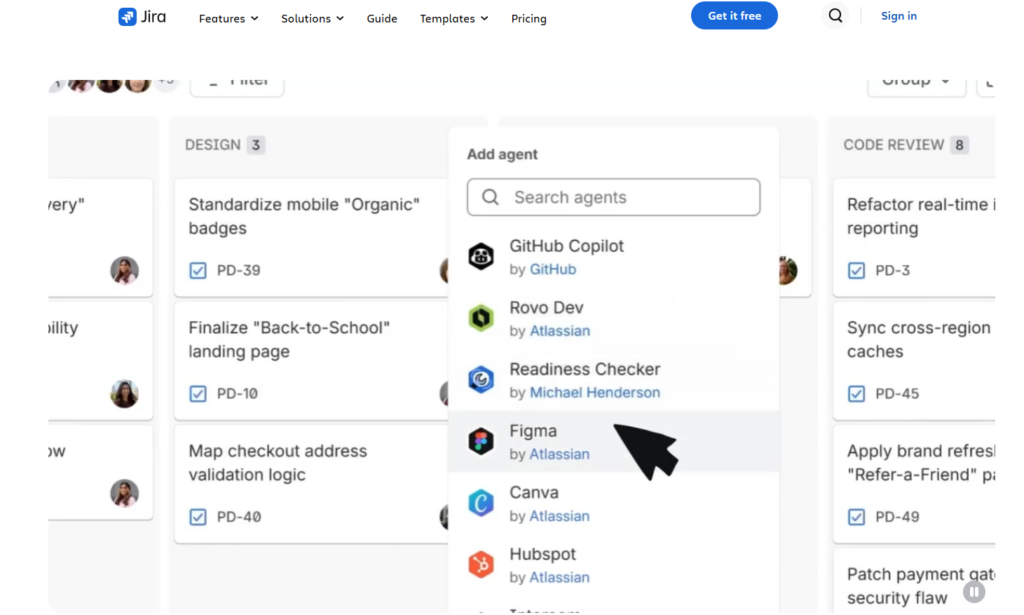Click the DESIGN column header
The width and height of the screenshot is (1024, 615).
213,145
